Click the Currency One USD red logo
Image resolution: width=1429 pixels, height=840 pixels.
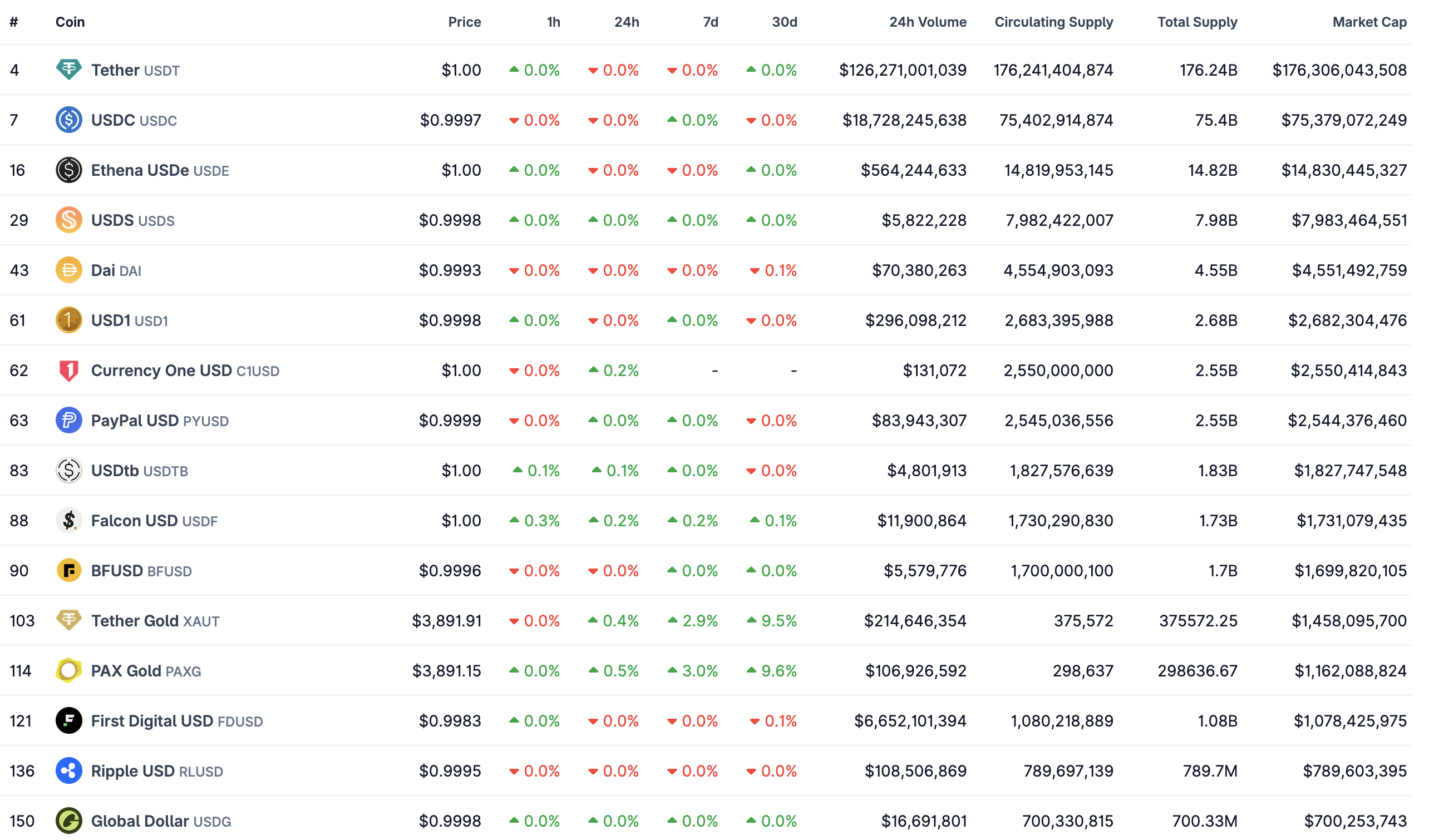68,370
